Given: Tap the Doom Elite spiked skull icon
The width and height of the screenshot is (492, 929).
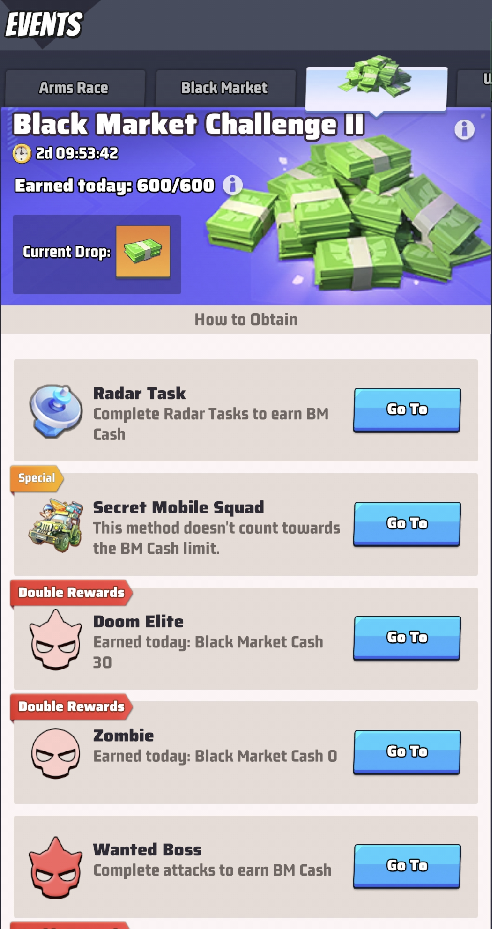Looking at the screenshot, I should [x=56, y=639].
